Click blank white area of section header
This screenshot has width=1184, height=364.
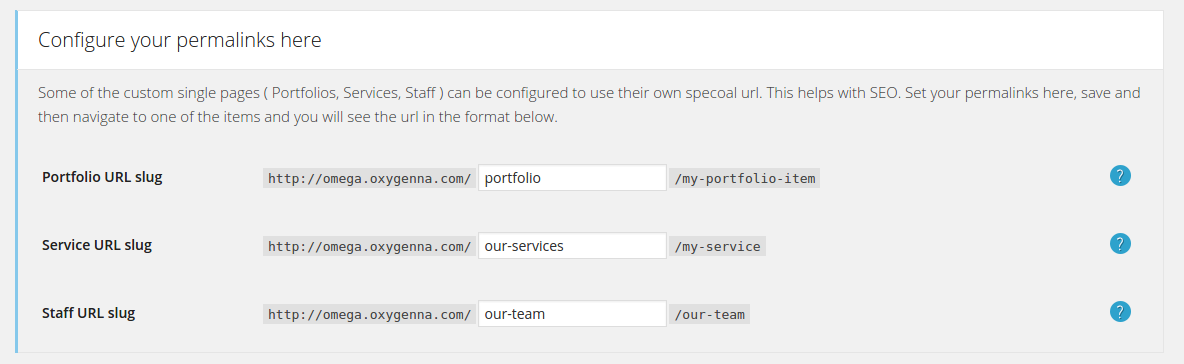click(x=740, y=40)
